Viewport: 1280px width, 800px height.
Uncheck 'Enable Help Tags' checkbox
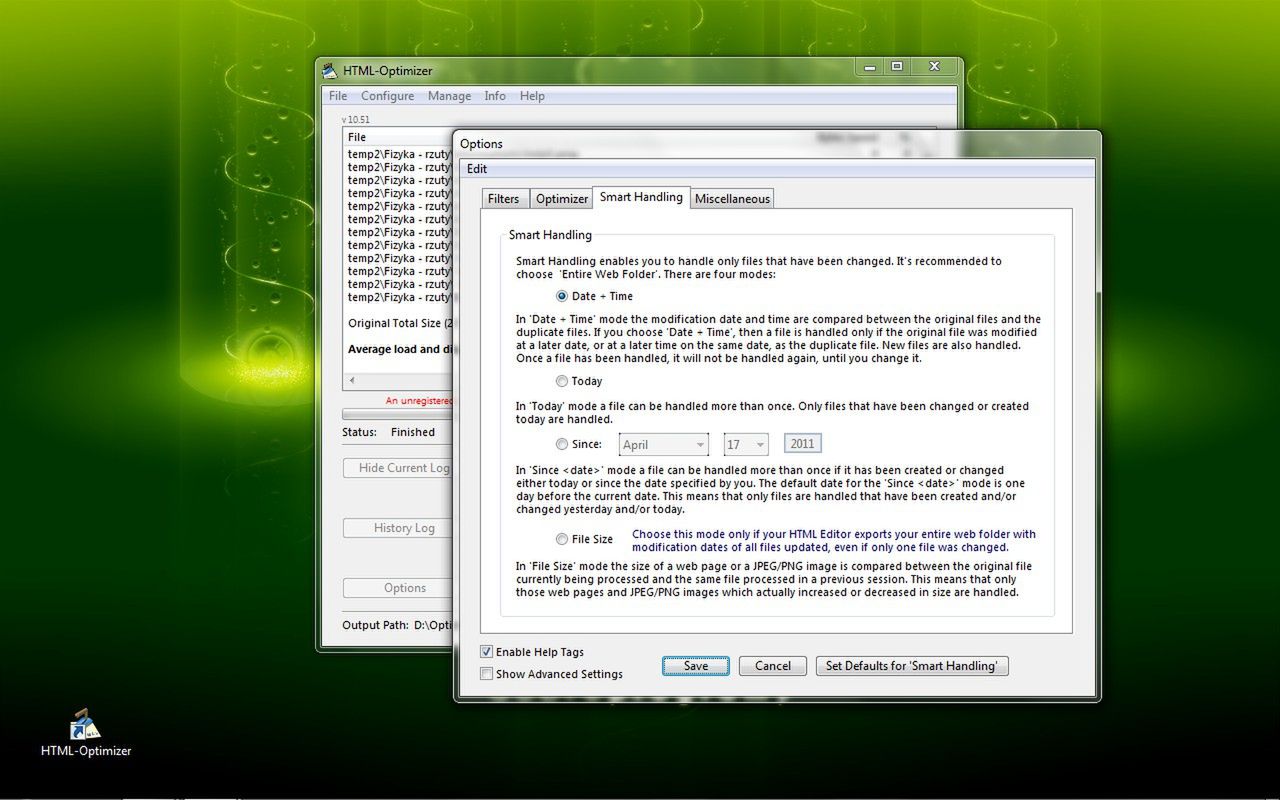487,652
